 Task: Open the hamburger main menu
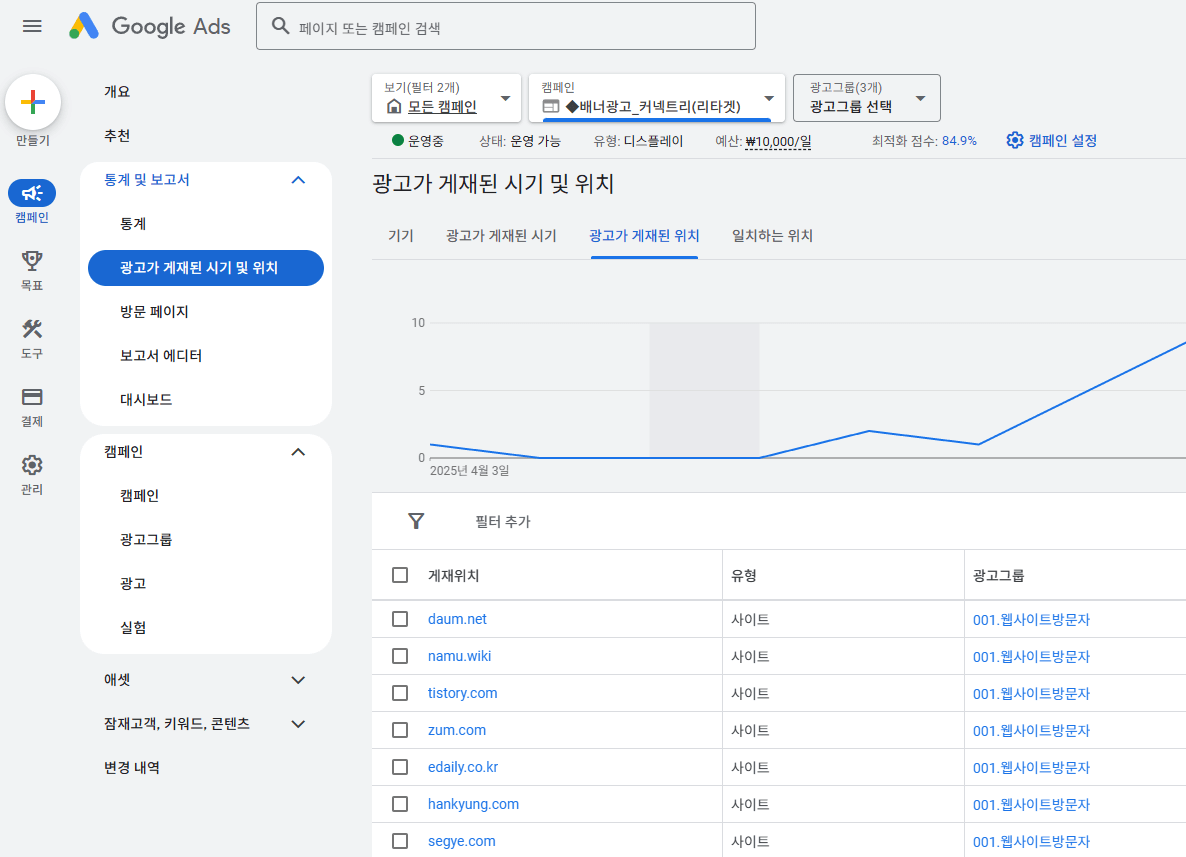click(x=32, y=26)
